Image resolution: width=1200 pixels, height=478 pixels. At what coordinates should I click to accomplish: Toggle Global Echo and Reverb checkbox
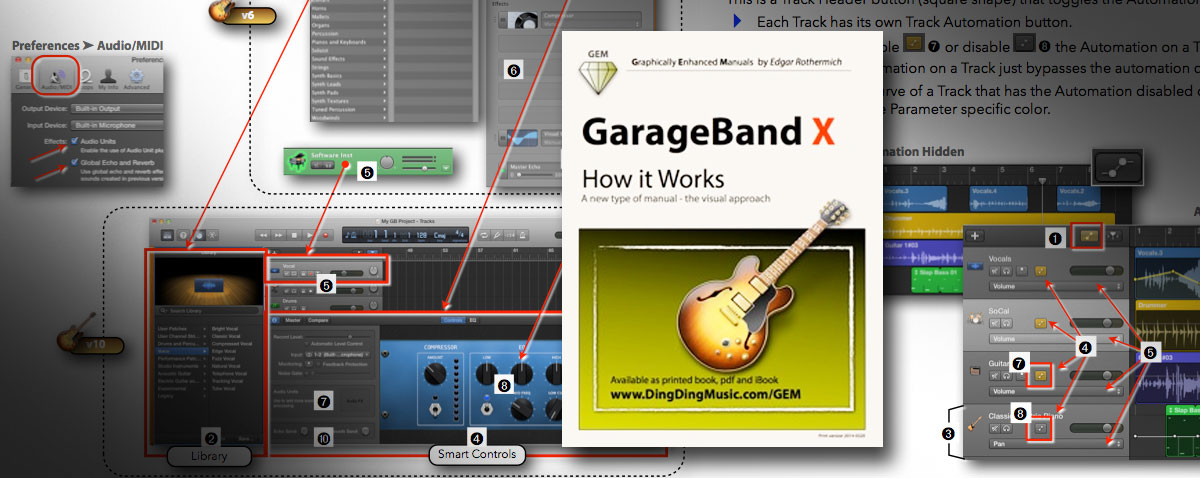(x=74, y=162)
